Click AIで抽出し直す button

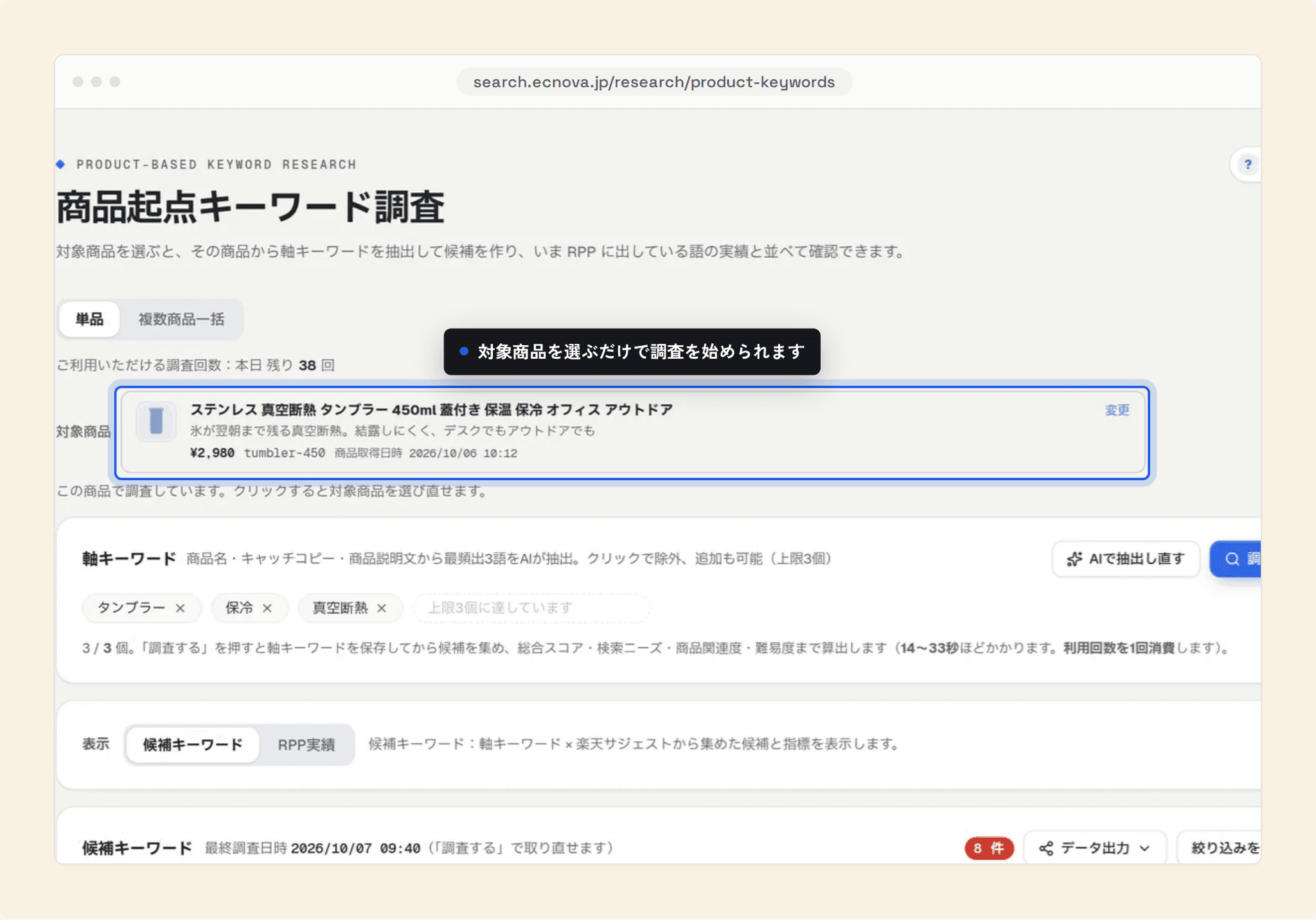(1126, 559)
